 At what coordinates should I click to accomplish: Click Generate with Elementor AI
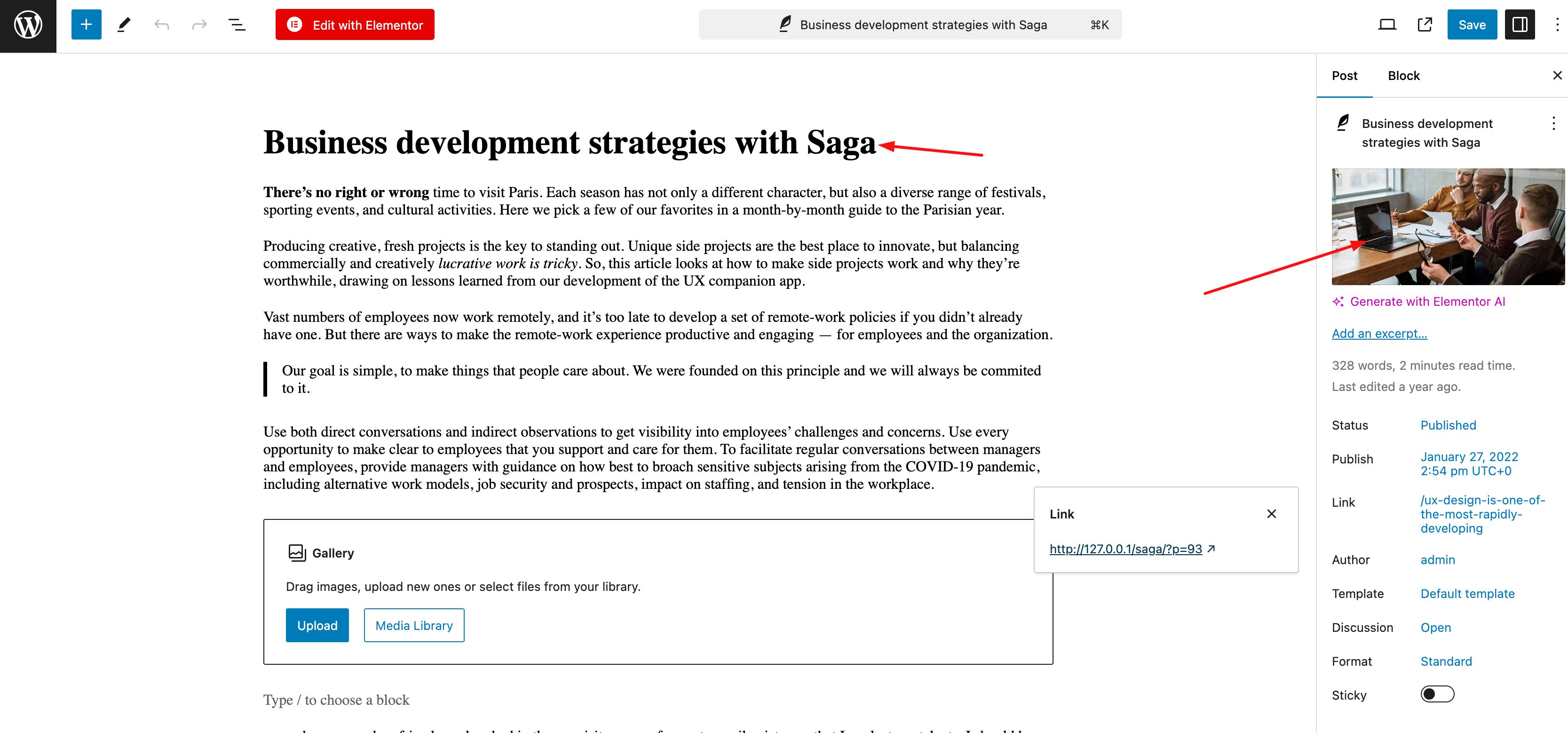1427,302
